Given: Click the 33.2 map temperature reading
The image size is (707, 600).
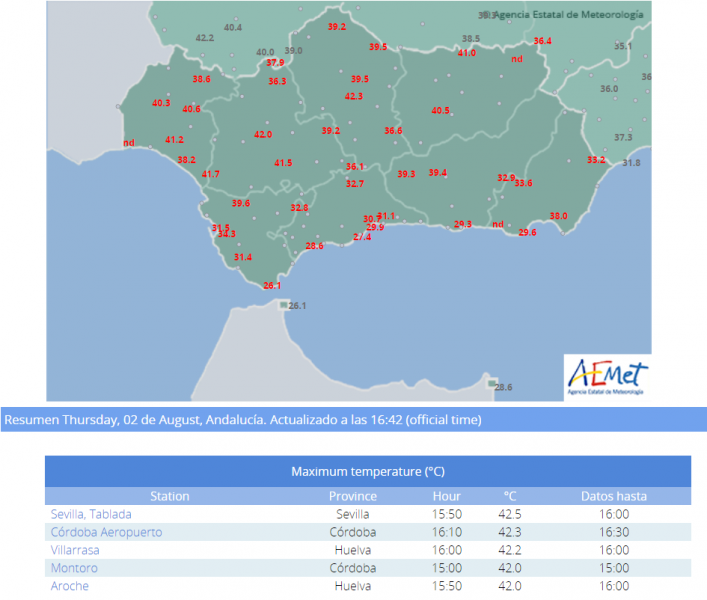Looking at the screenshot, I should [596, 160].
